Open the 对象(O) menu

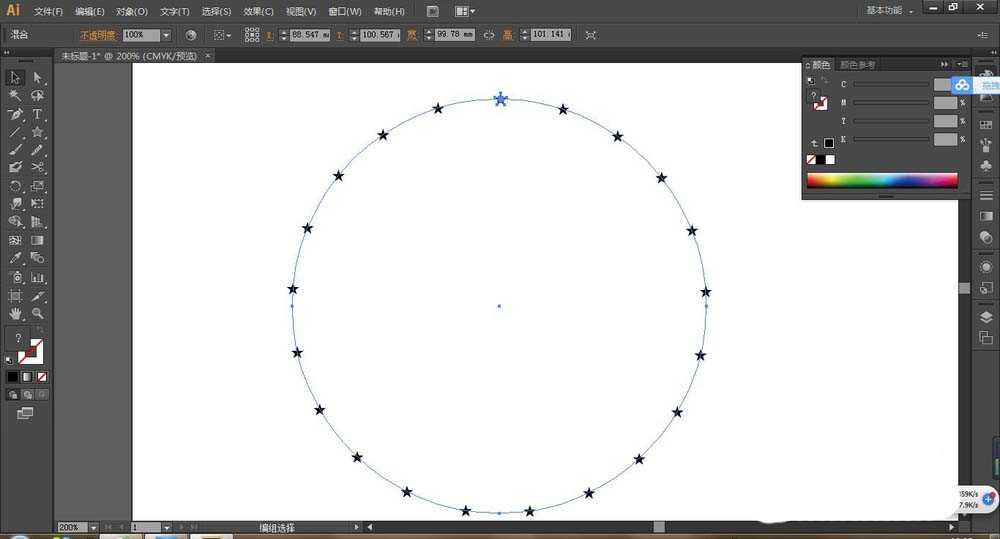132,11
